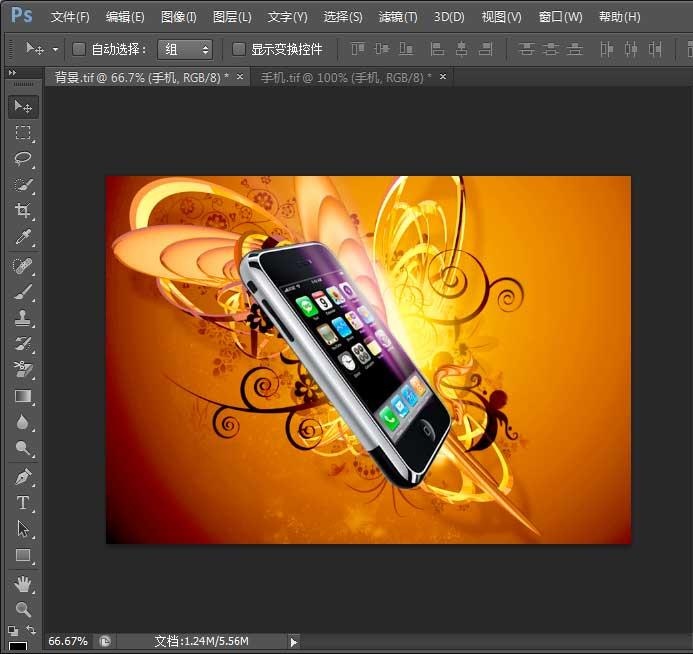Toggle the 显示变换控件 checkbox
The height and width of the screenshot is (654, 693).
(x=239, y=49)
